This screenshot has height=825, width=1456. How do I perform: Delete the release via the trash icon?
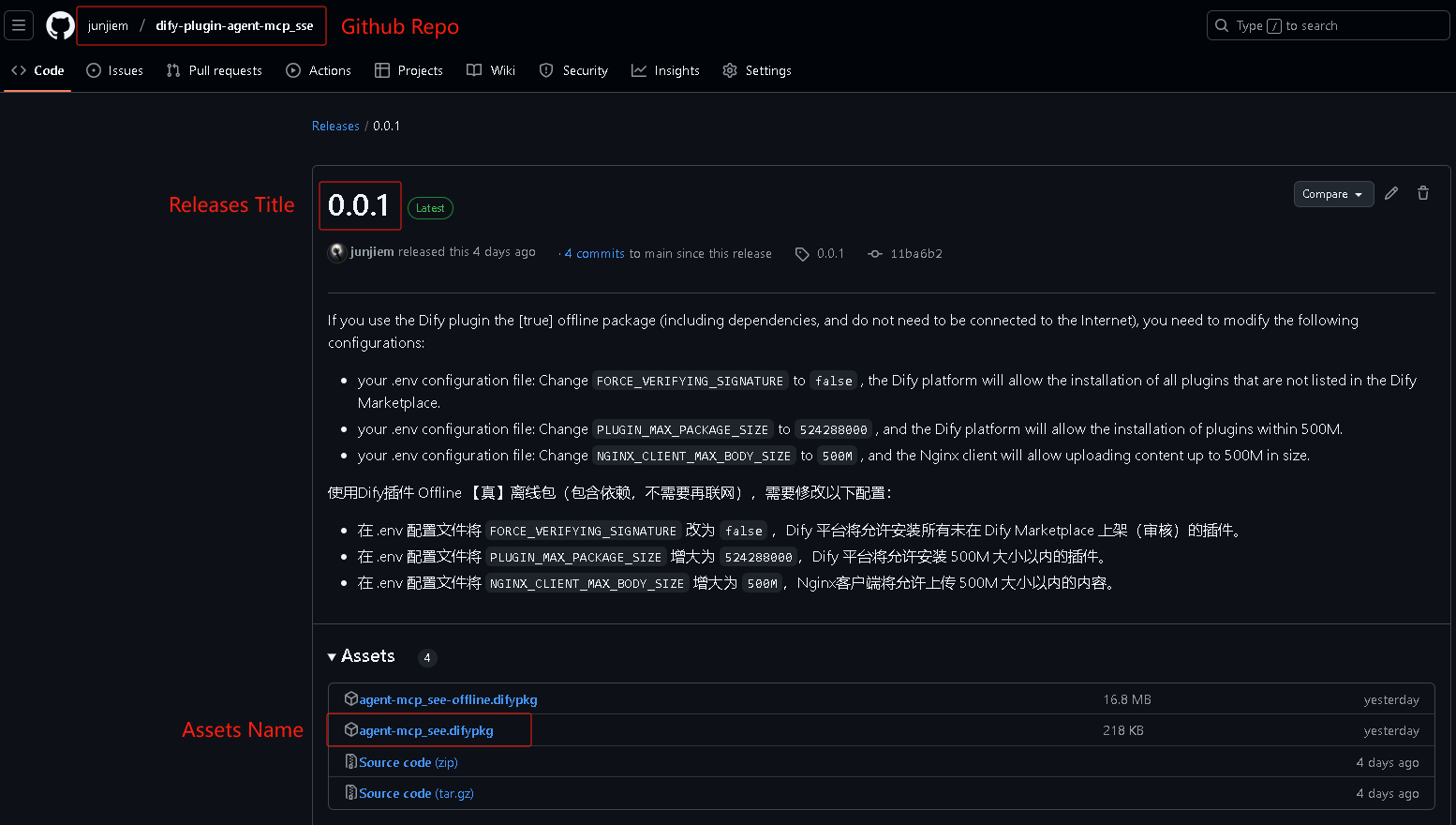[1422, 193]
